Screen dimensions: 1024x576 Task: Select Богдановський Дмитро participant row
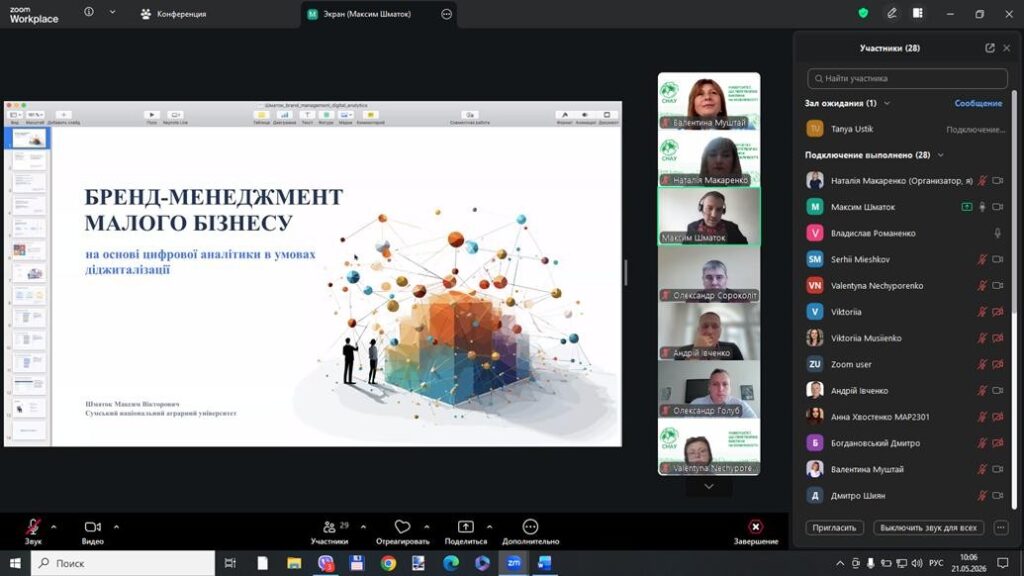[x=905, y=443]
